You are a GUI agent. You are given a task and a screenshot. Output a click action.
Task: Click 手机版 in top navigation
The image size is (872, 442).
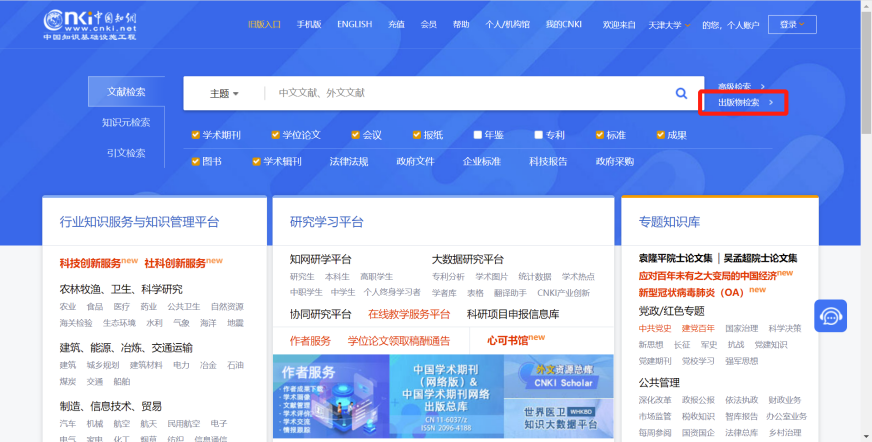pyautogui.click(x=309, y=24)
